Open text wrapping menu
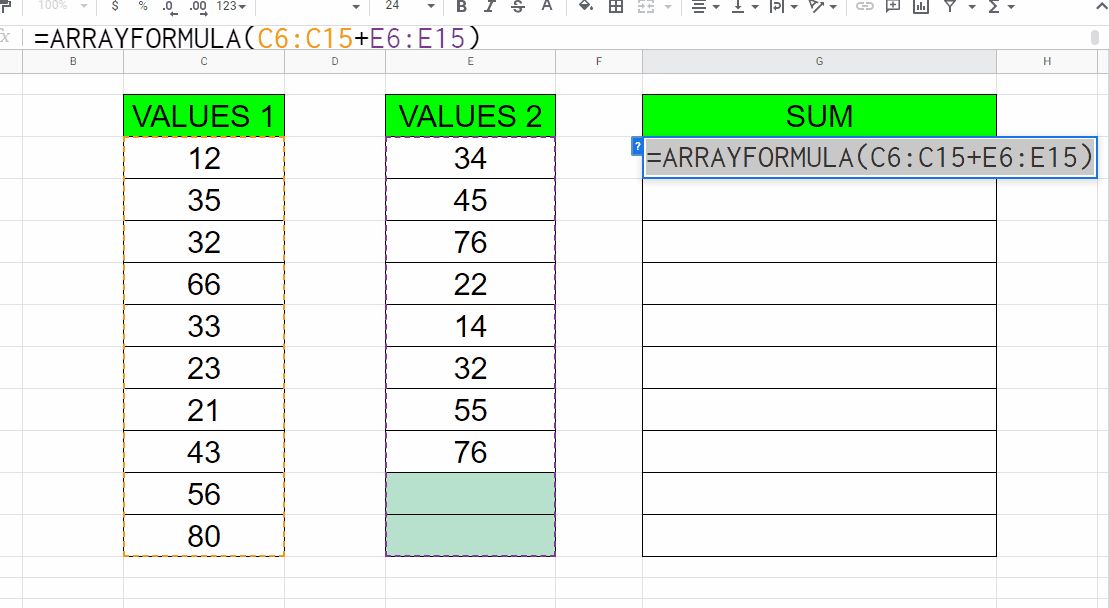This screenshot has width=1109, height=608. 783,6
